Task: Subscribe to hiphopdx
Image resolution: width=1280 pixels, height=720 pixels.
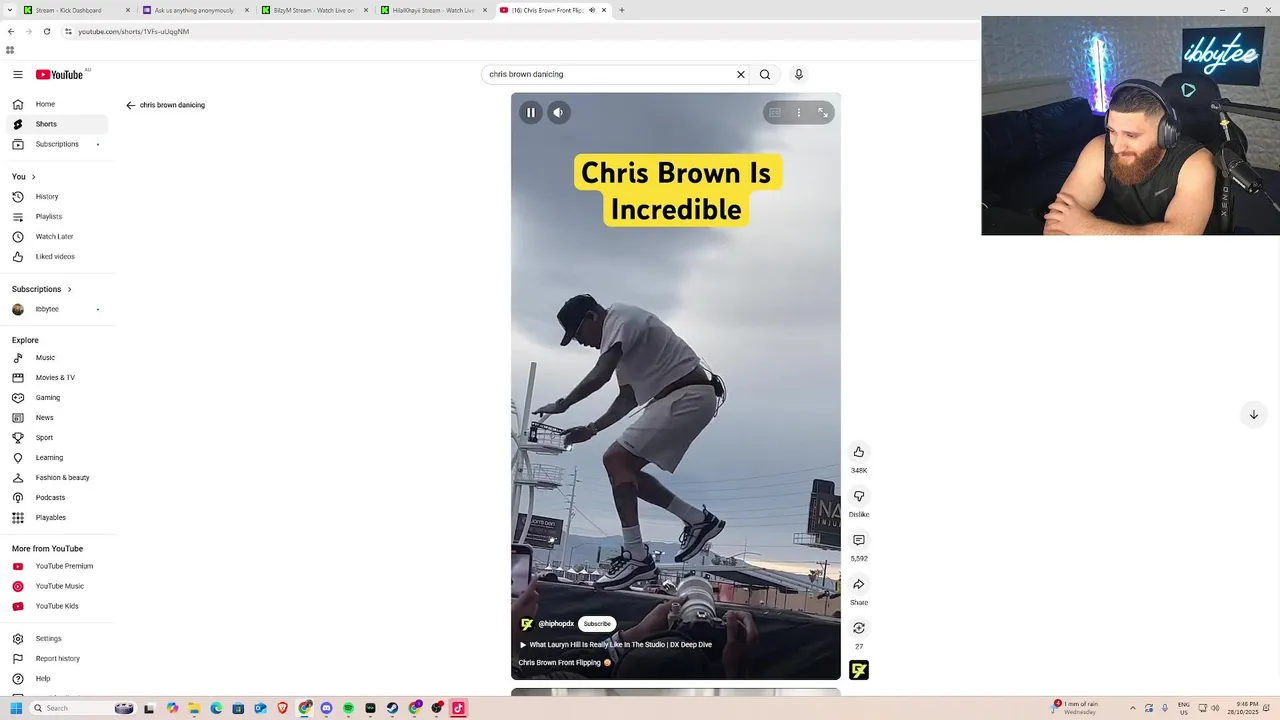Action: click(x=597, y=624)
